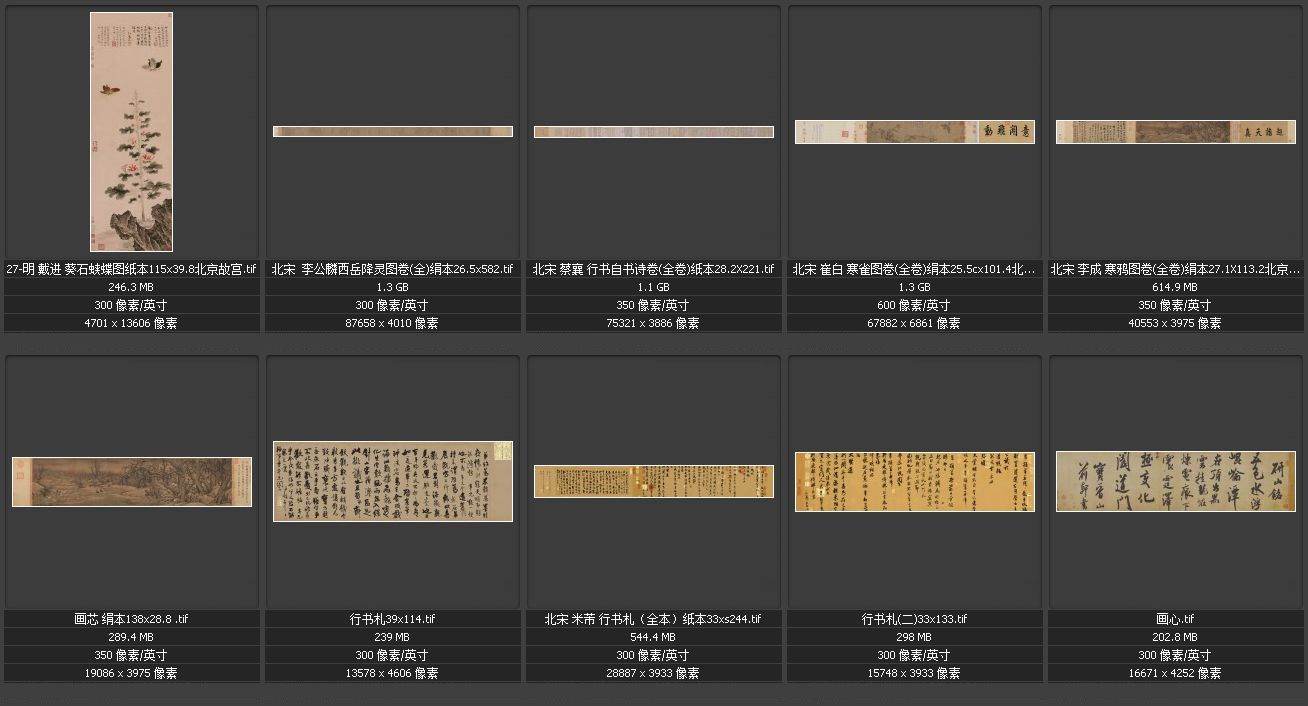Click the 北宋 崔白 寒雀图卷 filename label
The image size is (1308, 706).
click(914, 269)
